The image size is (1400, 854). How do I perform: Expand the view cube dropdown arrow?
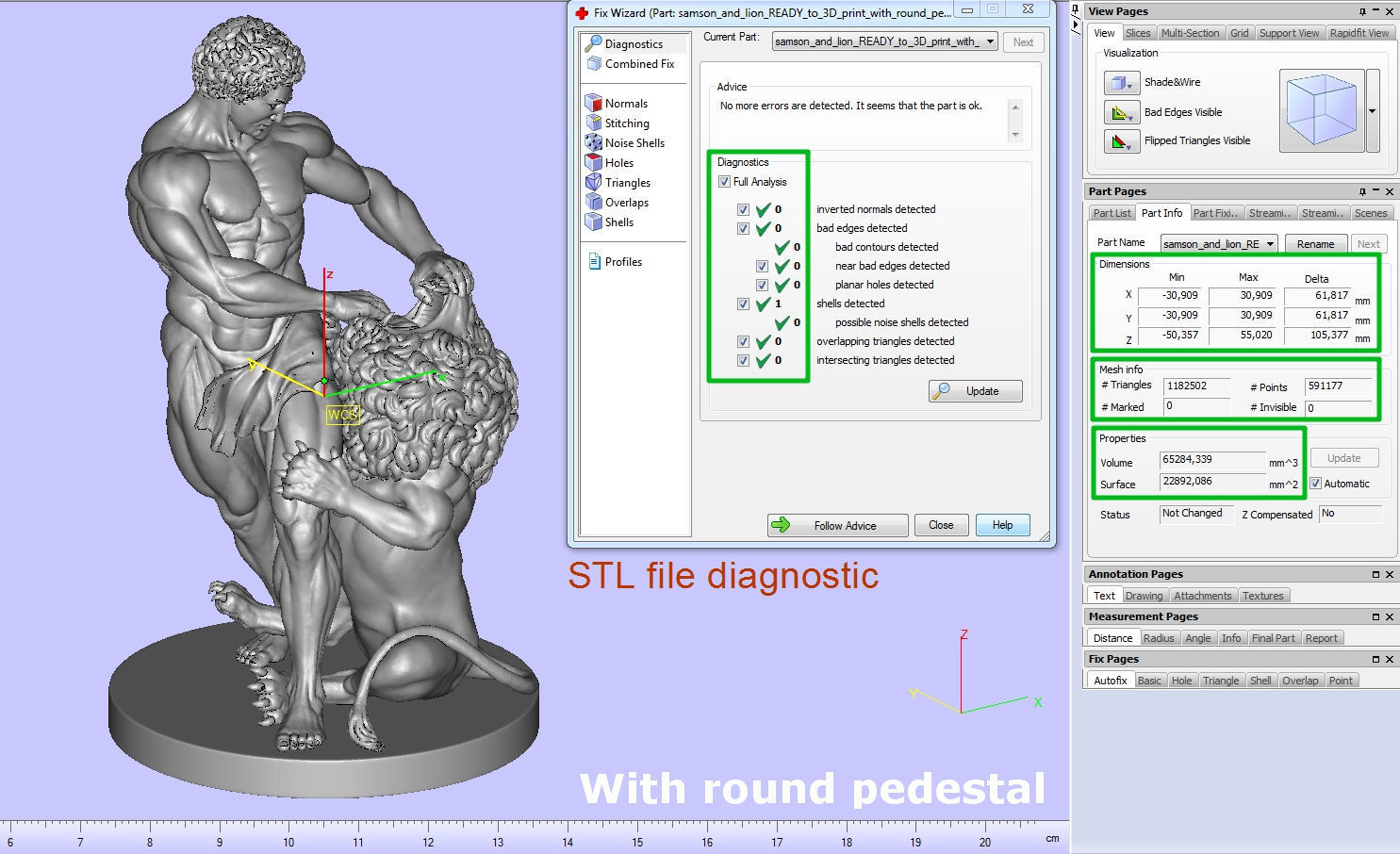(1373, 110)
